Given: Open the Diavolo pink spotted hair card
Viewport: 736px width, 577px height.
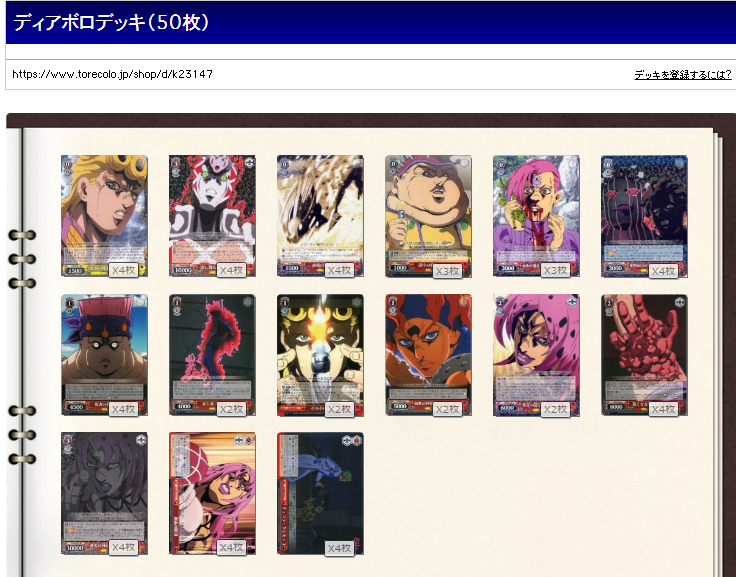Looking at the screenshot, I should pos(536,355).
